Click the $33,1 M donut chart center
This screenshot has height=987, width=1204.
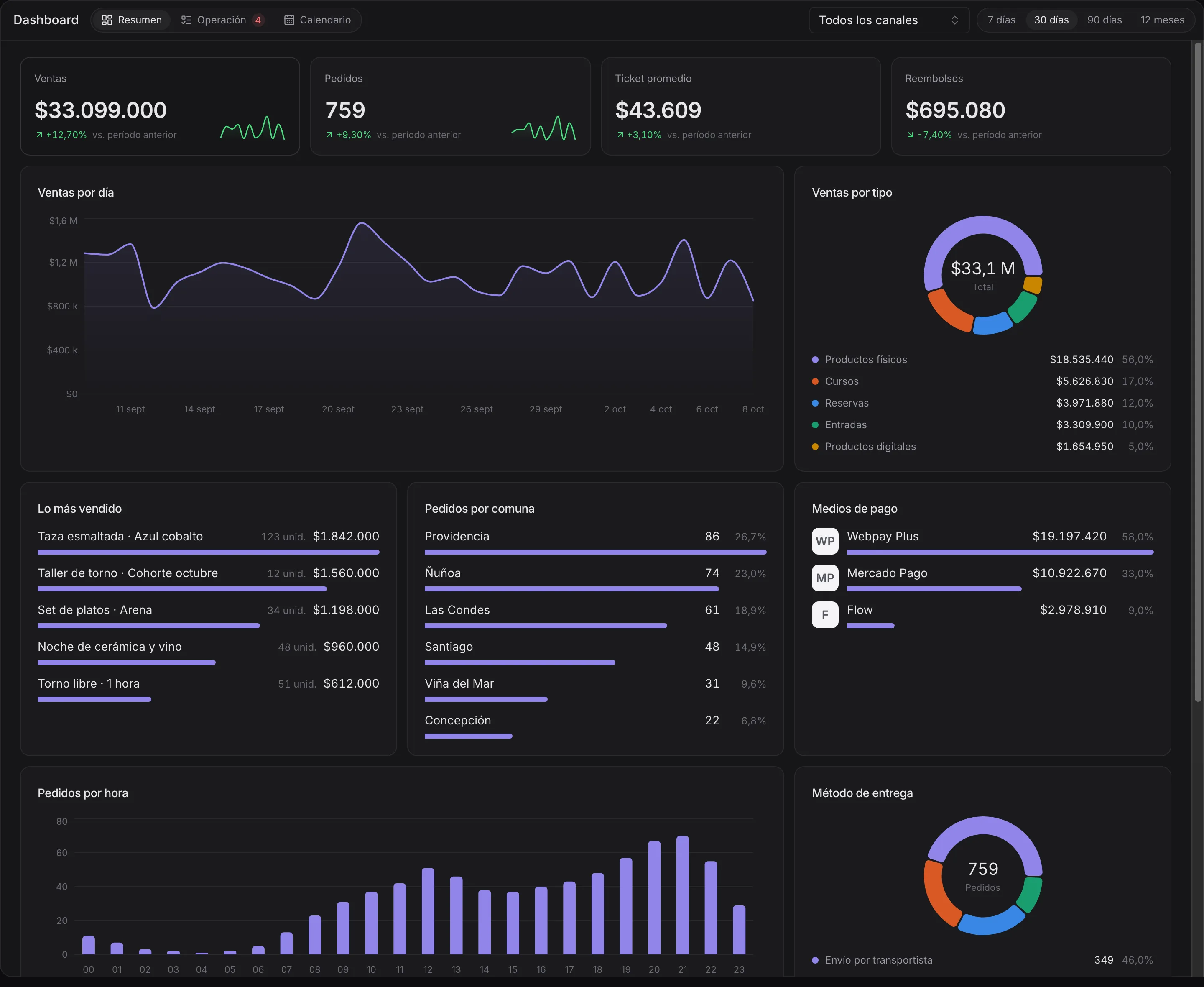tap(982, 275)
